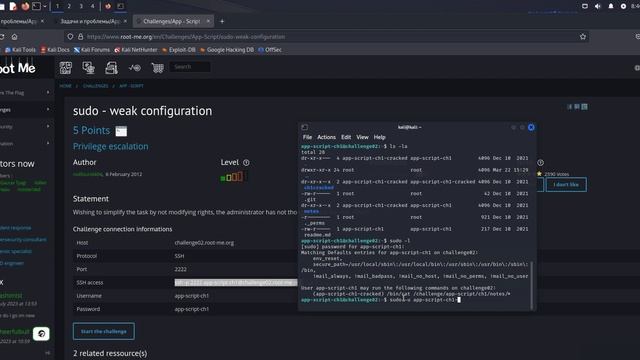The height and width of the screenshot is (360, 640).
Task: Open the Firefox launcher in the top panel
Action: [x=25, y=6]
